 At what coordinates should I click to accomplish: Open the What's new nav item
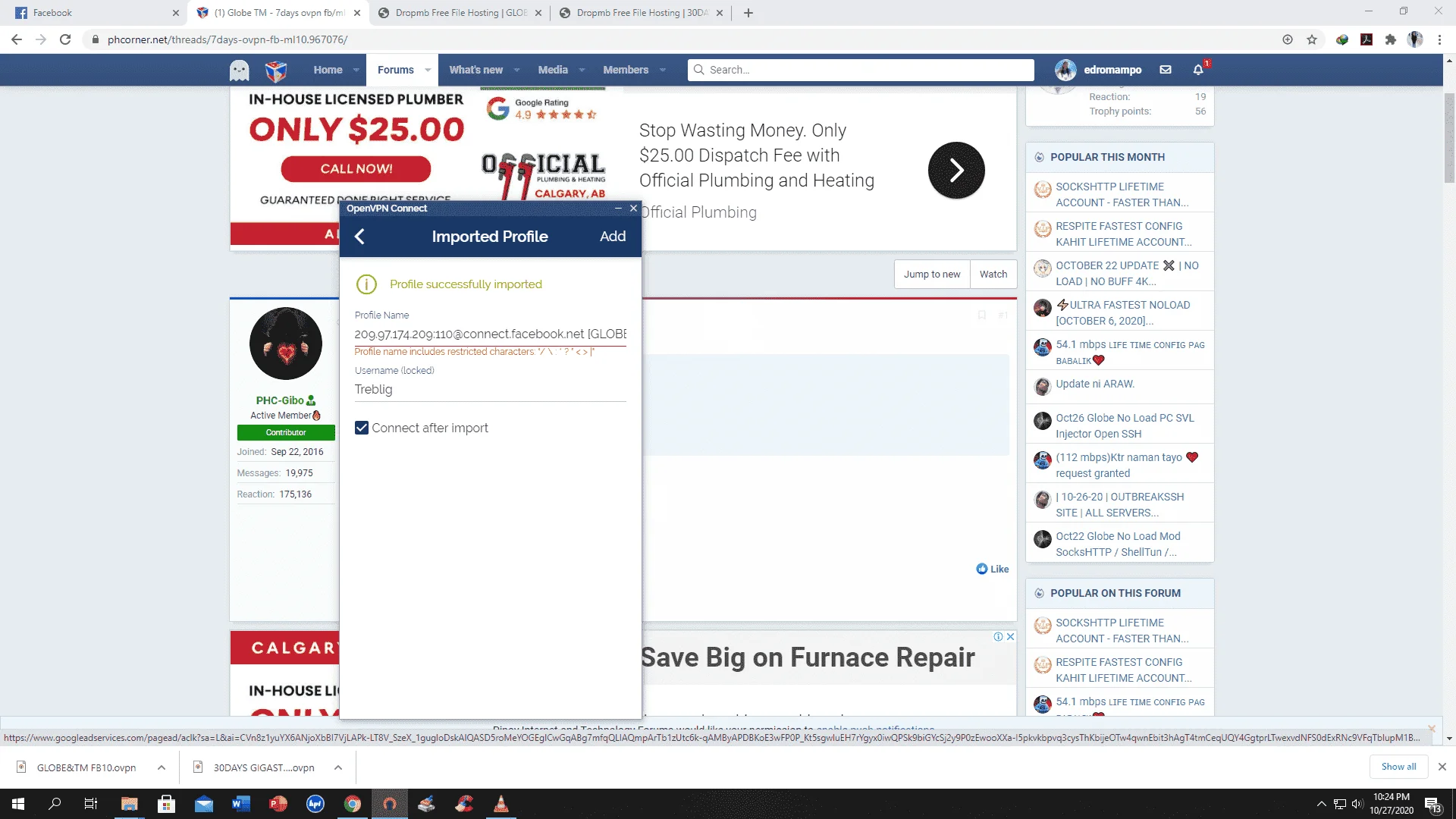pos(476,70)
